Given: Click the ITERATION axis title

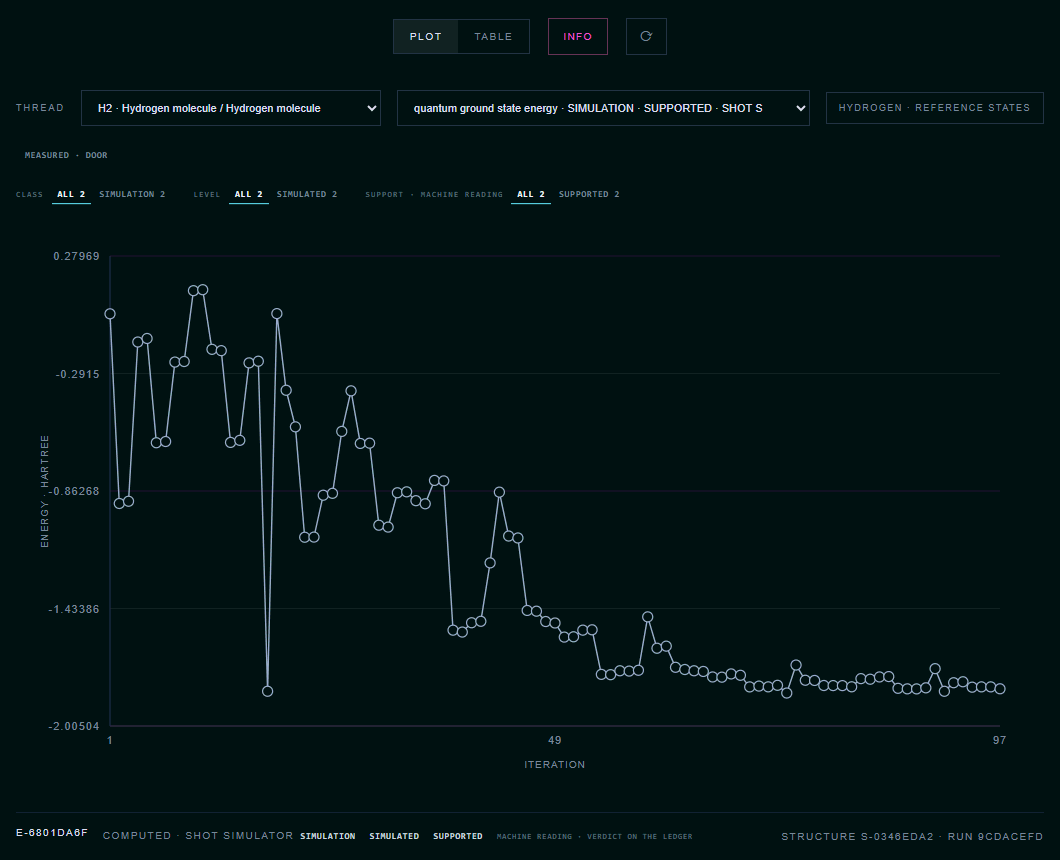Looking at the screenshot, I should click(554, 765).
